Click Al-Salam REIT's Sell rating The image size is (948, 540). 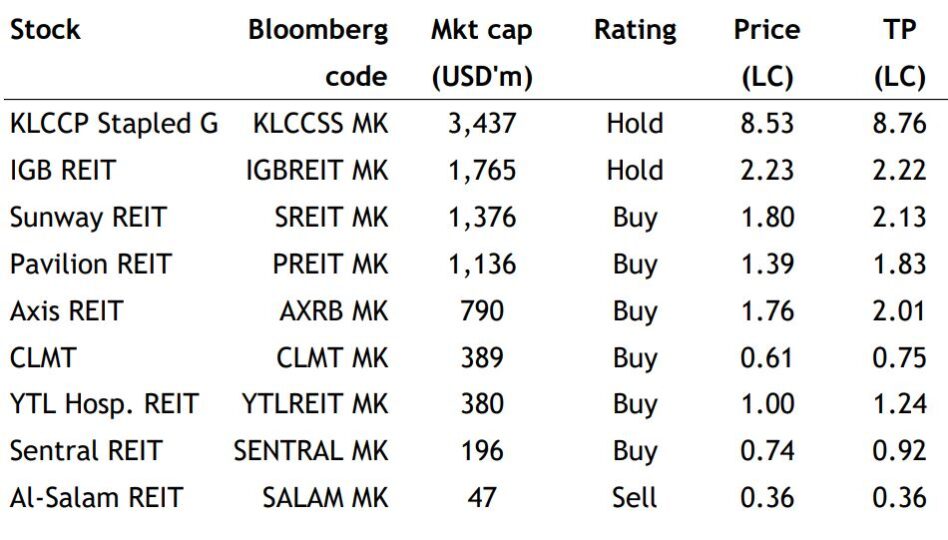(634, 498)
